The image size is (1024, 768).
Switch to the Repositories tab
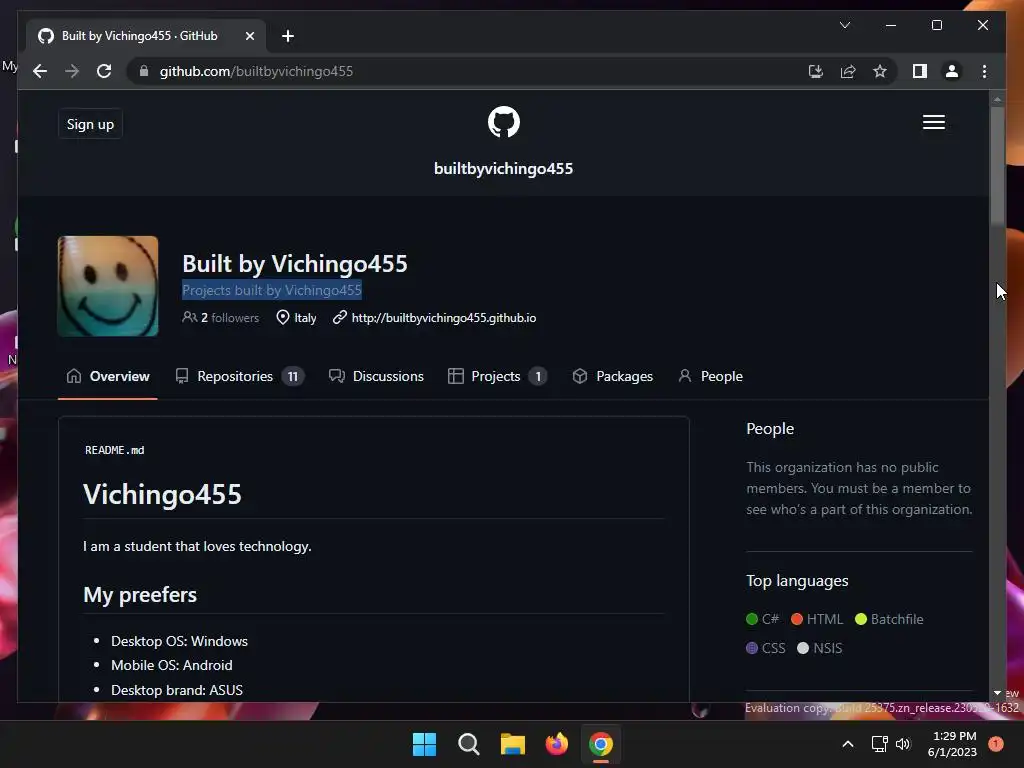[239, 376]
